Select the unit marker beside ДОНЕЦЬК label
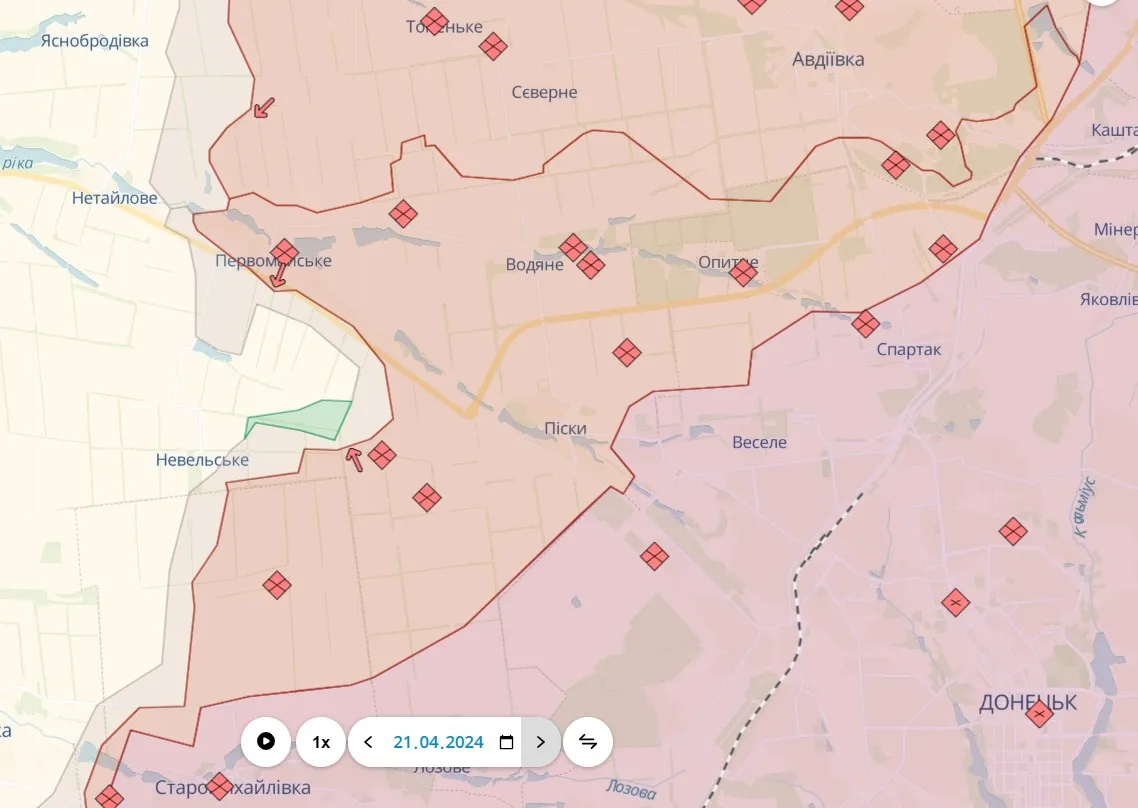The width and height of the screenshot is (1138, 808). [x=1039, y=713]
